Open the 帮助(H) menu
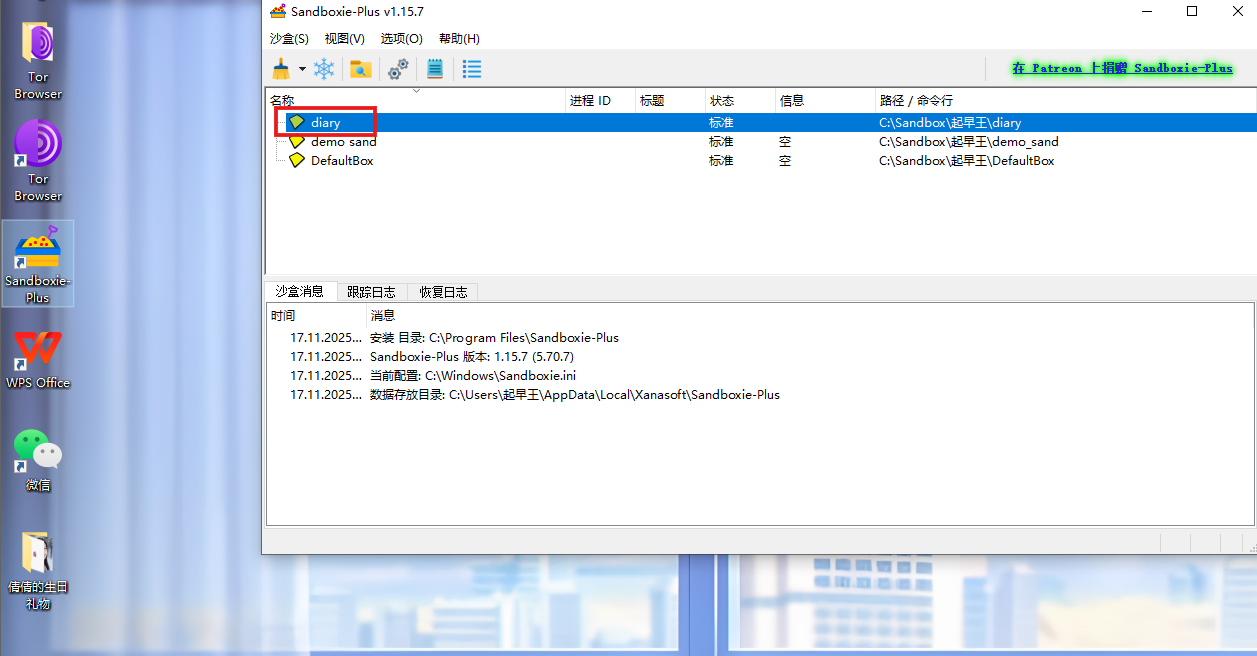The width and height of the screenshot is (1257, 656). pyautogui.click(x=459, y=38)
